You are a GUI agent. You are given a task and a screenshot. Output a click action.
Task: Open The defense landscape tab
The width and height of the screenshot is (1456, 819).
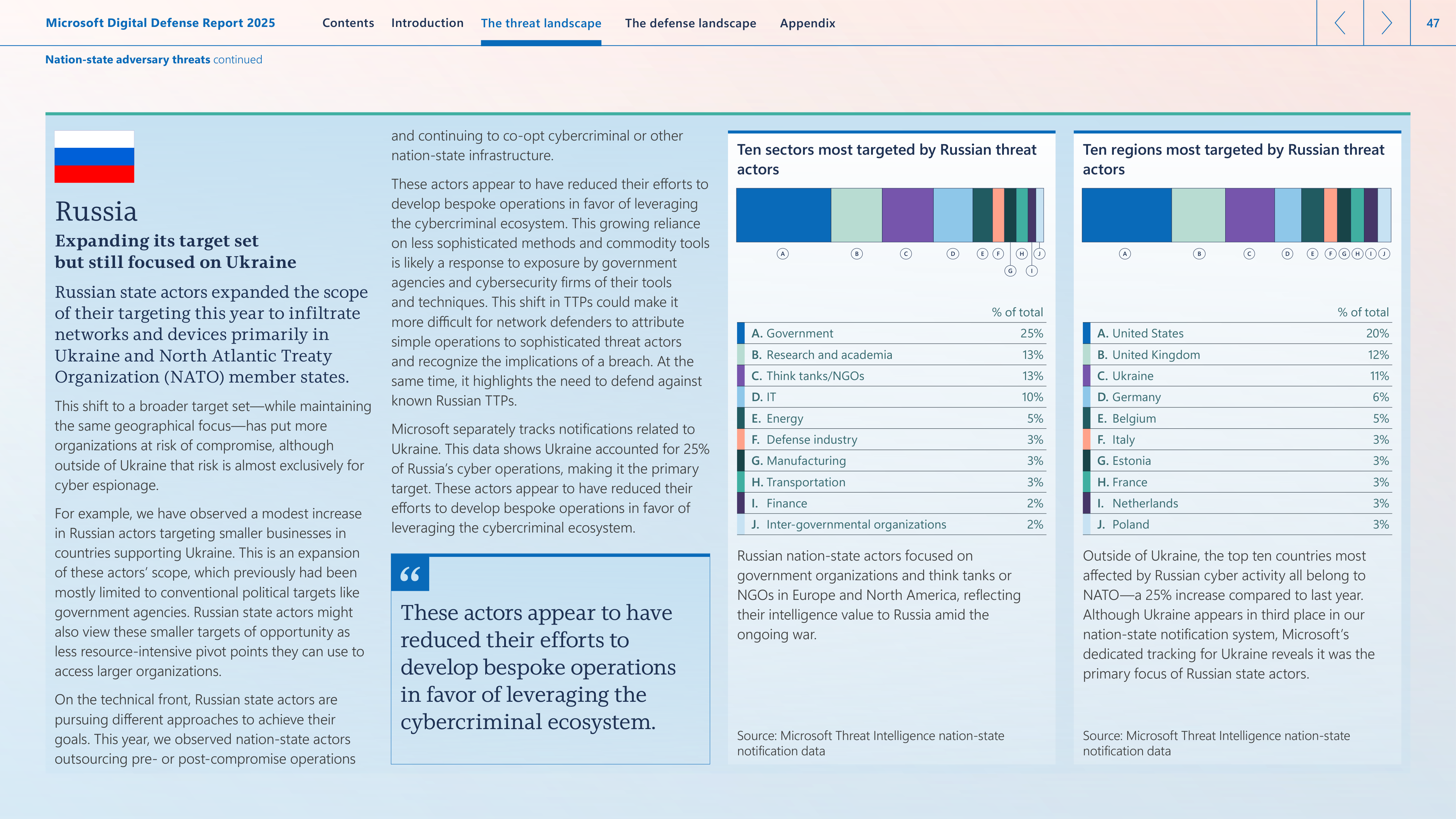click(690, 23)
